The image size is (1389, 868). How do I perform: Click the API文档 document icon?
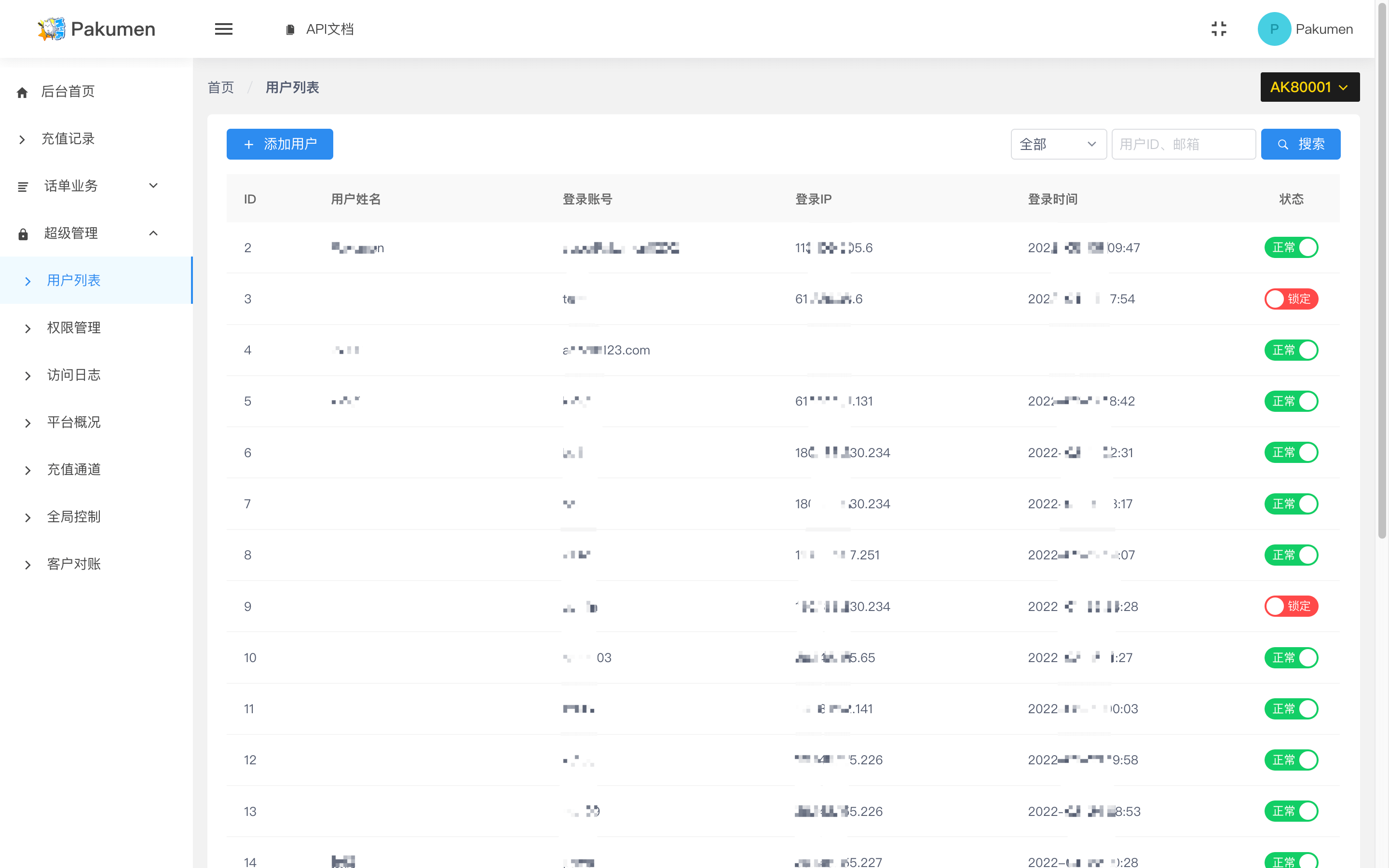(290, 29)
